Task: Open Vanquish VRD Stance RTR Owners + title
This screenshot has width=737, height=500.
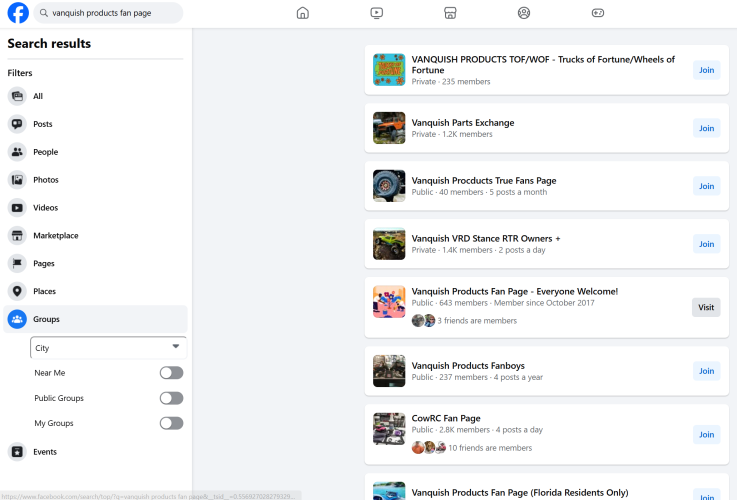Action: [x=486, y=238]
